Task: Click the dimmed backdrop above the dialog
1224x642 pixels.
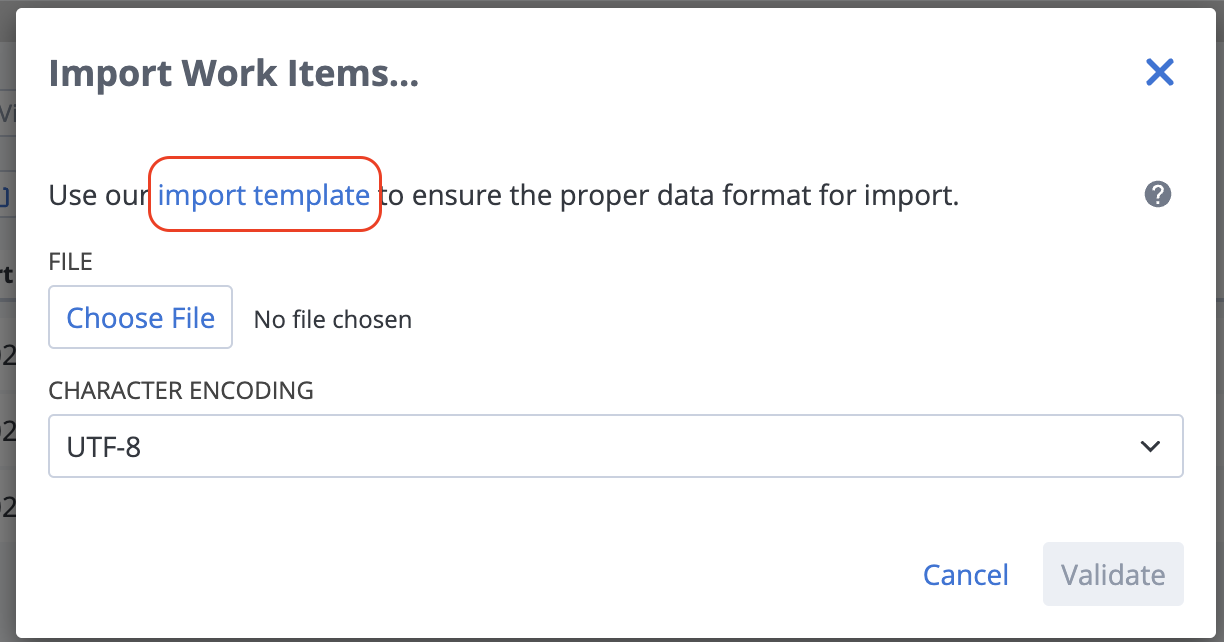Action: pos(600,4)
